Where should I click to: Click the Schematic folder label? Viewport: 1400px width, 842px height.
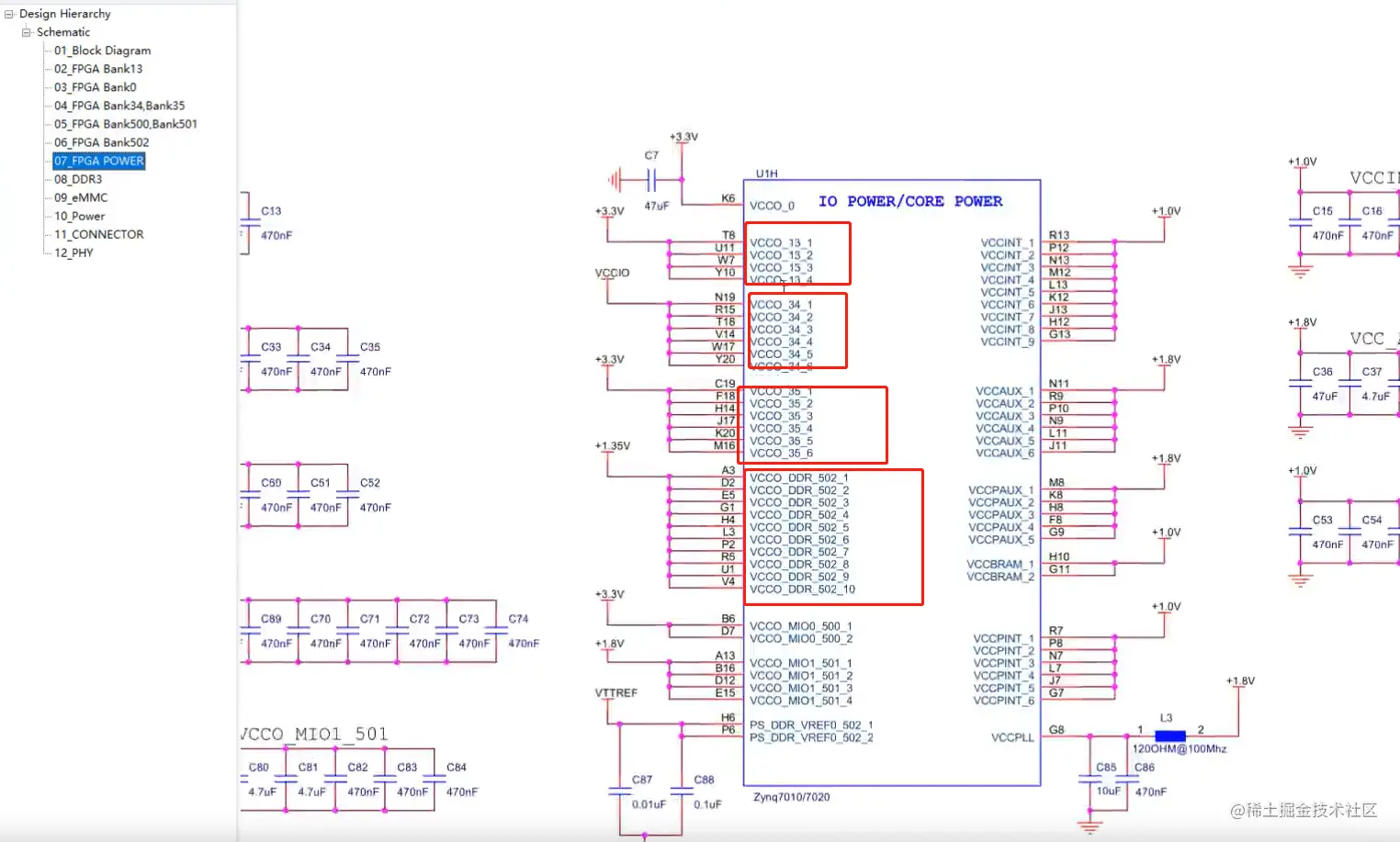[63, 32]
